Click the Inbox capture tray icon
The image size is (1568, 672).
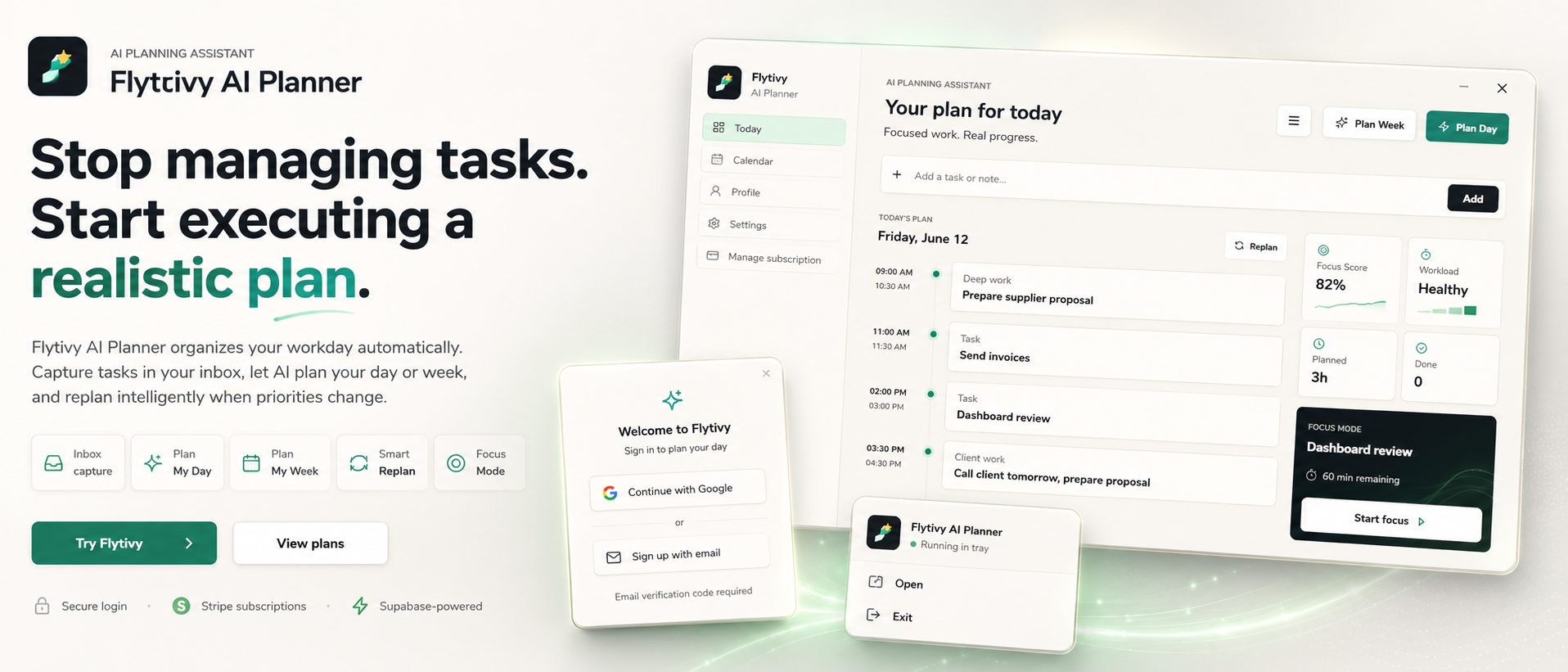pos(53,463)
